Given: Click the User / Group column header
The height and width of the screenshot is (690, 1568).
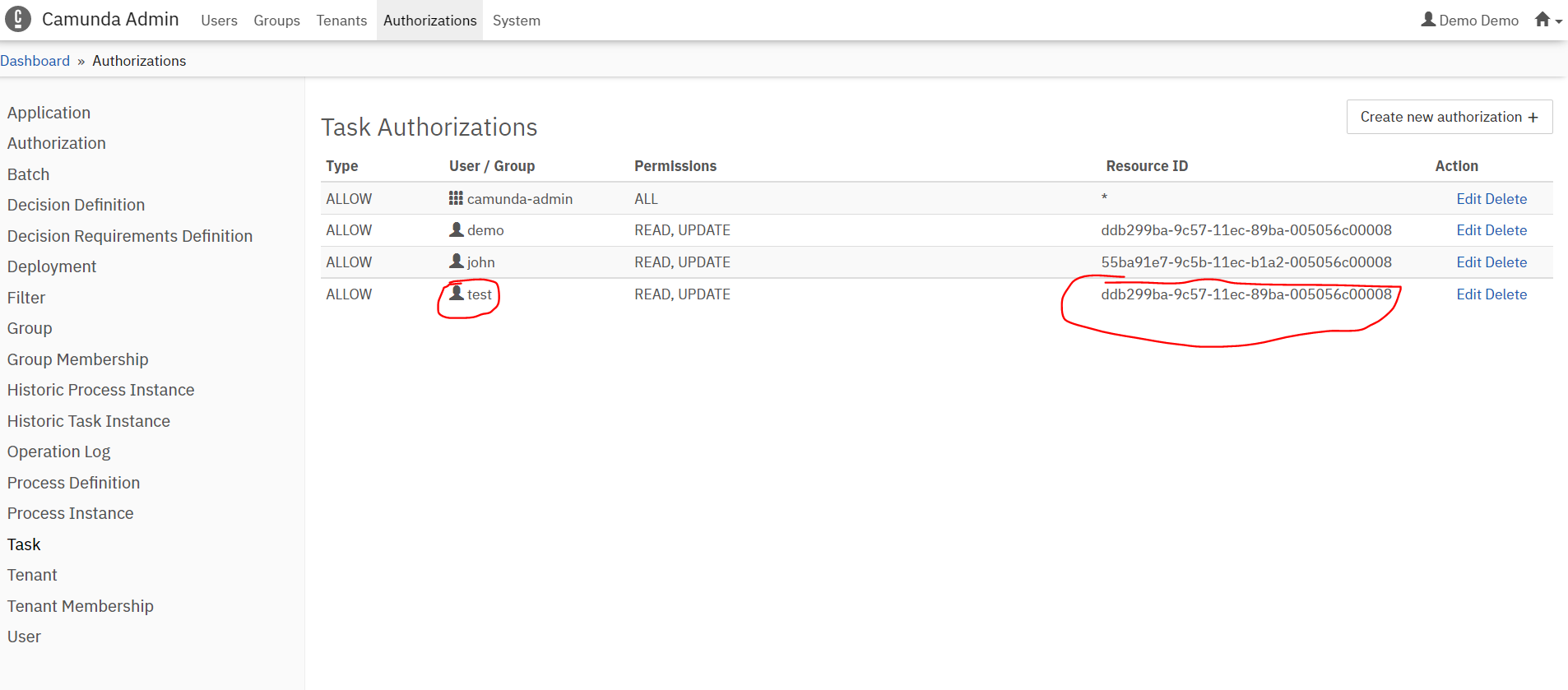Looking at the screenshot, I should click(492, 166).
